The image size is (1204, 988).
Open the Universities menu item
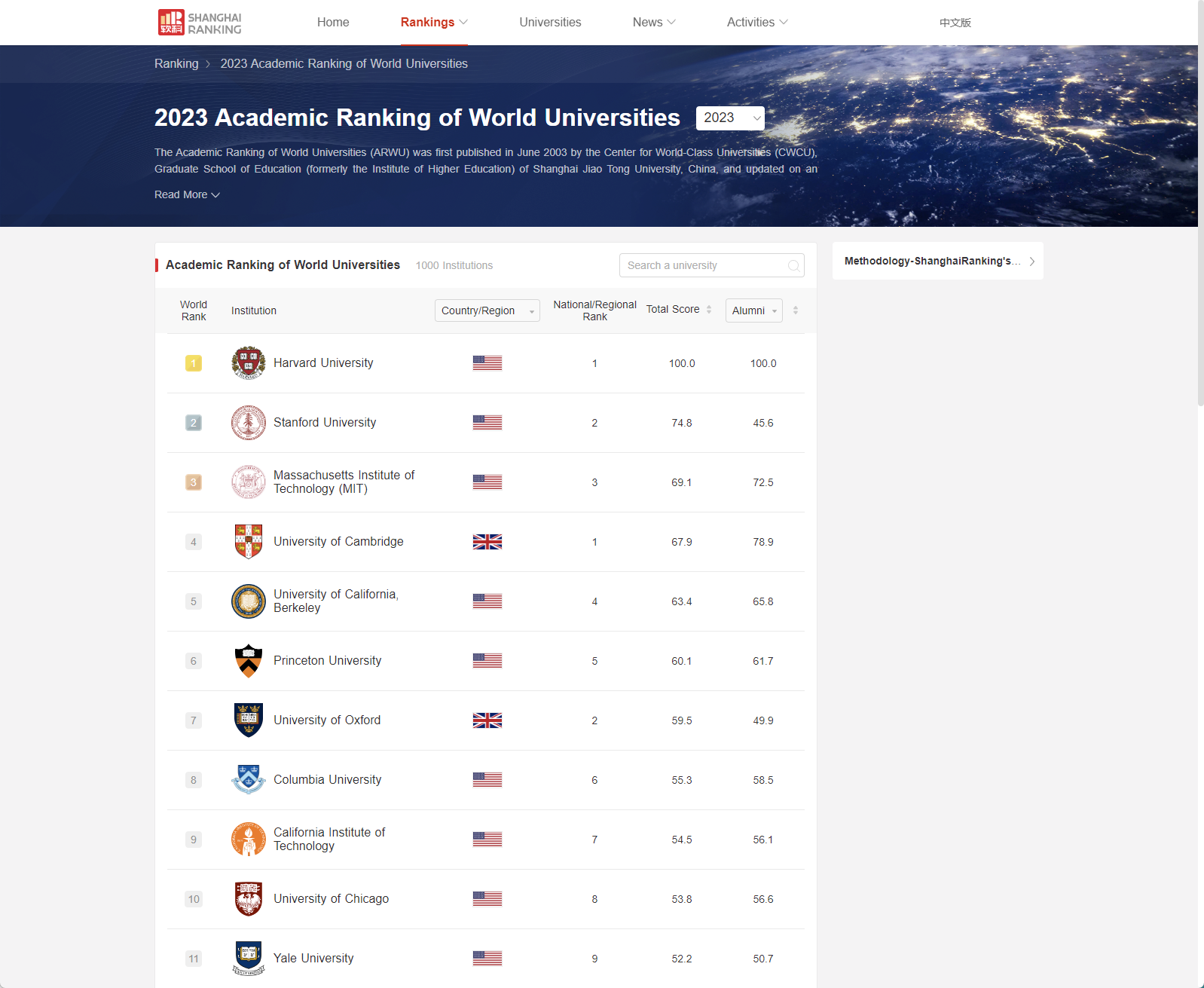(x=550, y=23)
